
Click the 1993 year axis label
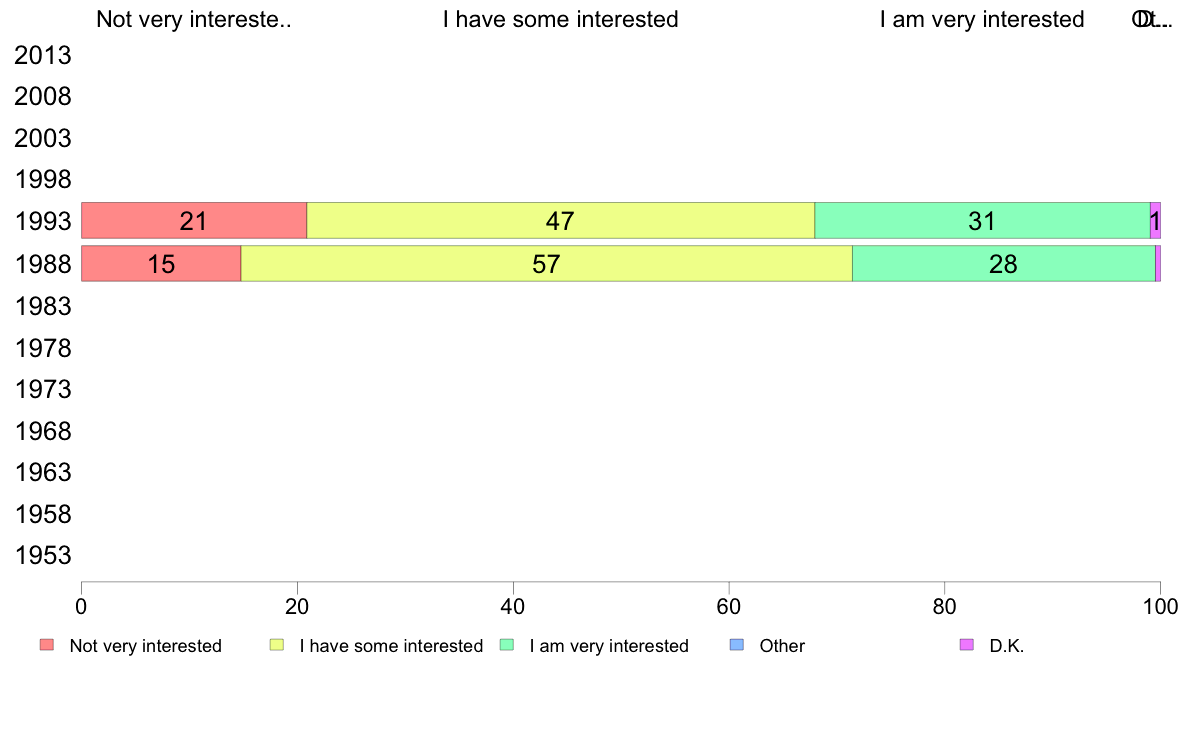42,222
